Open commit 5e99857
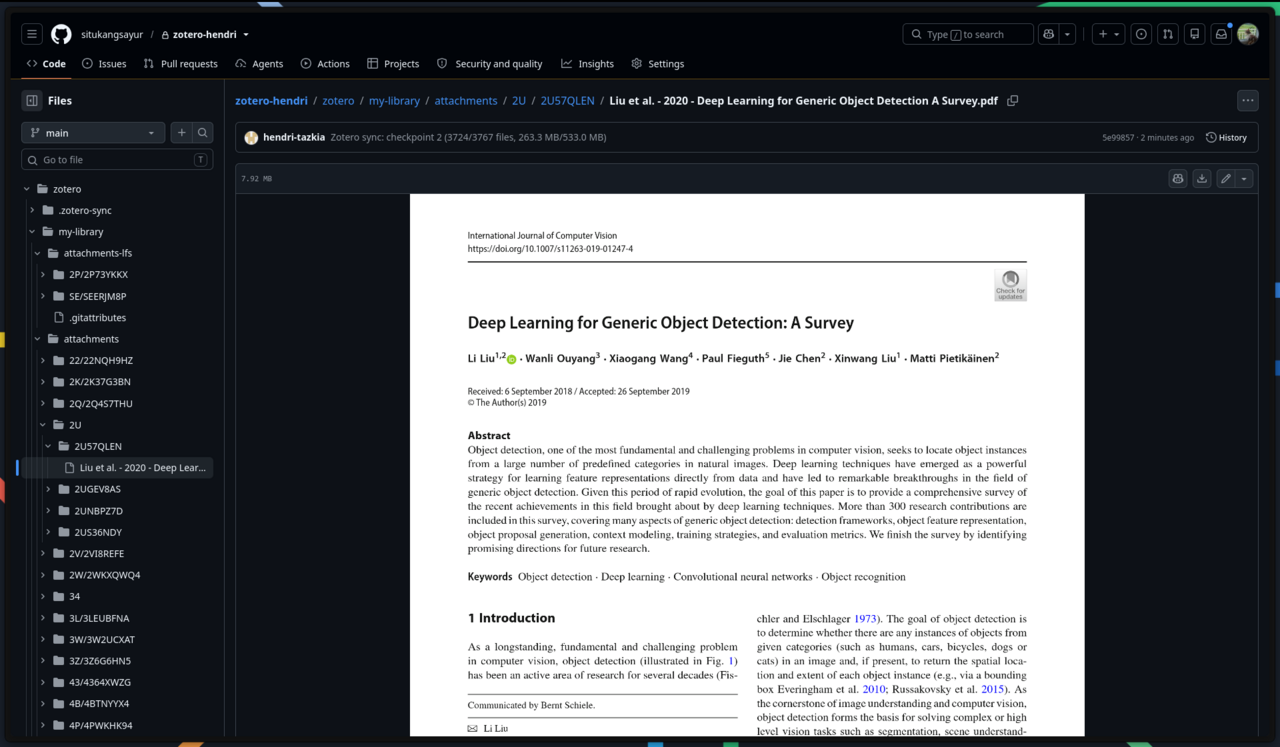 pyautogui.click(x=1118, y=138)
